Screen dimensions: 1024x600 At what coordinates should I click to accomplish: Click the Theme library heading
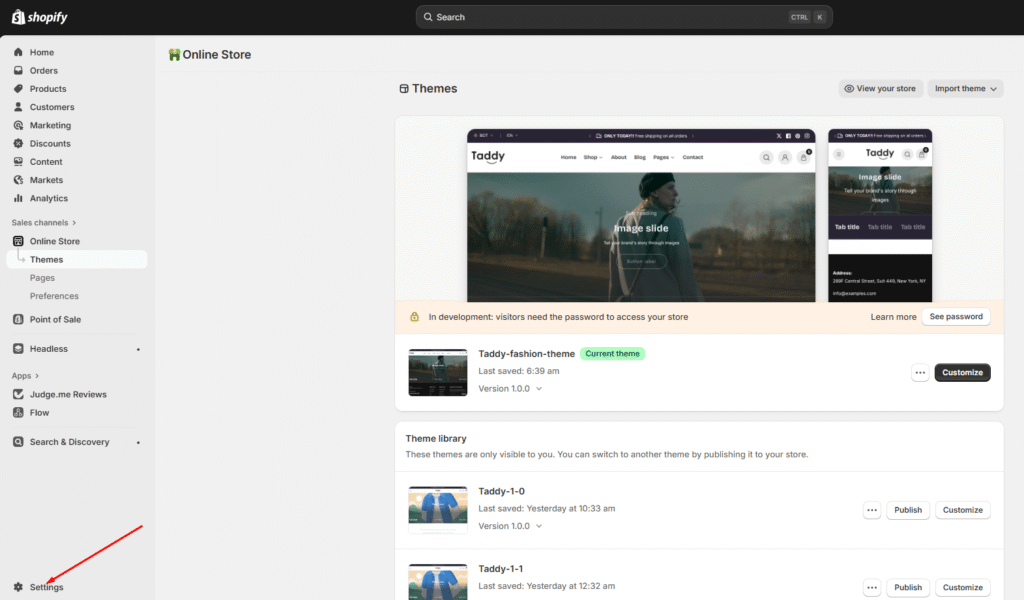click(436, 439)
